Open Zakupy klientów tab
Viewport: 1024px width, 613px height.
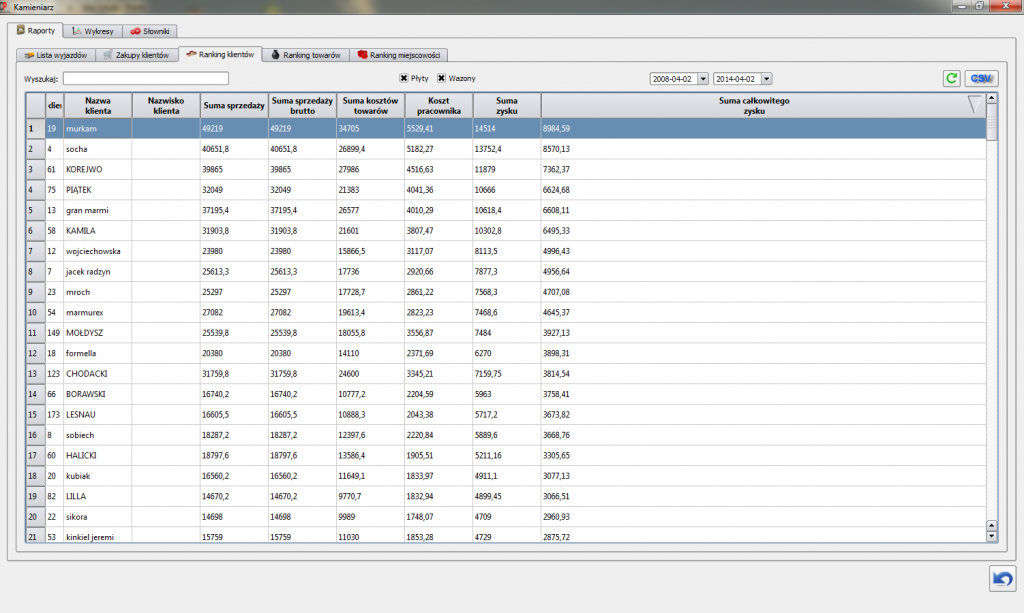click(x=136, y=55)
